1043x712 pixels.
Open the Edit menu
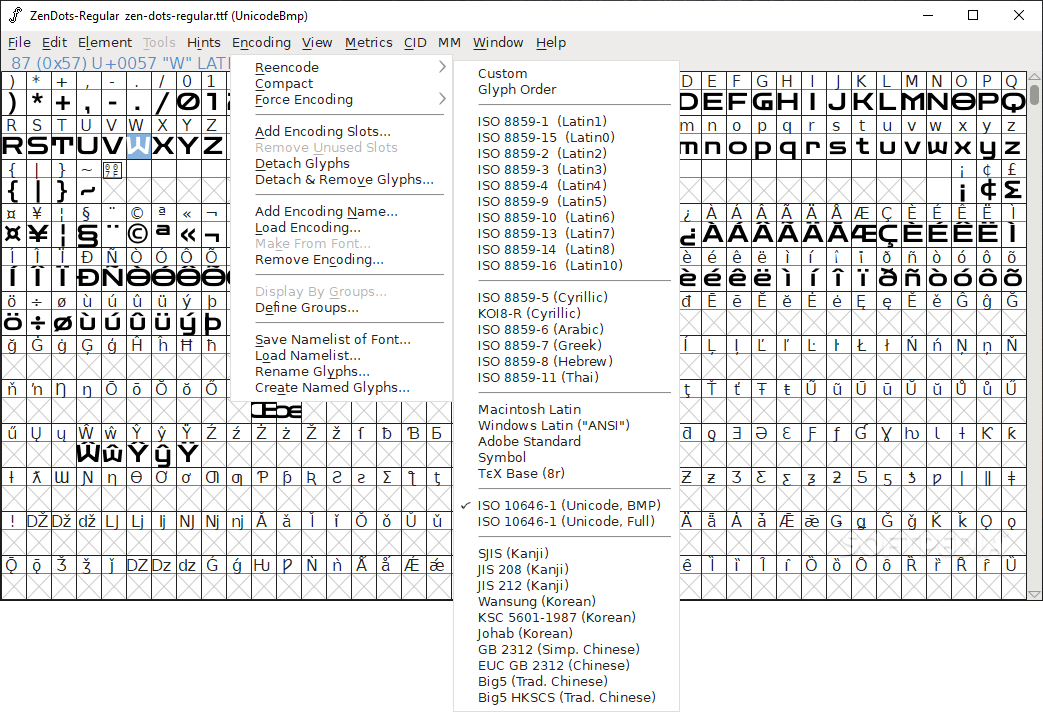click(55, 43)
